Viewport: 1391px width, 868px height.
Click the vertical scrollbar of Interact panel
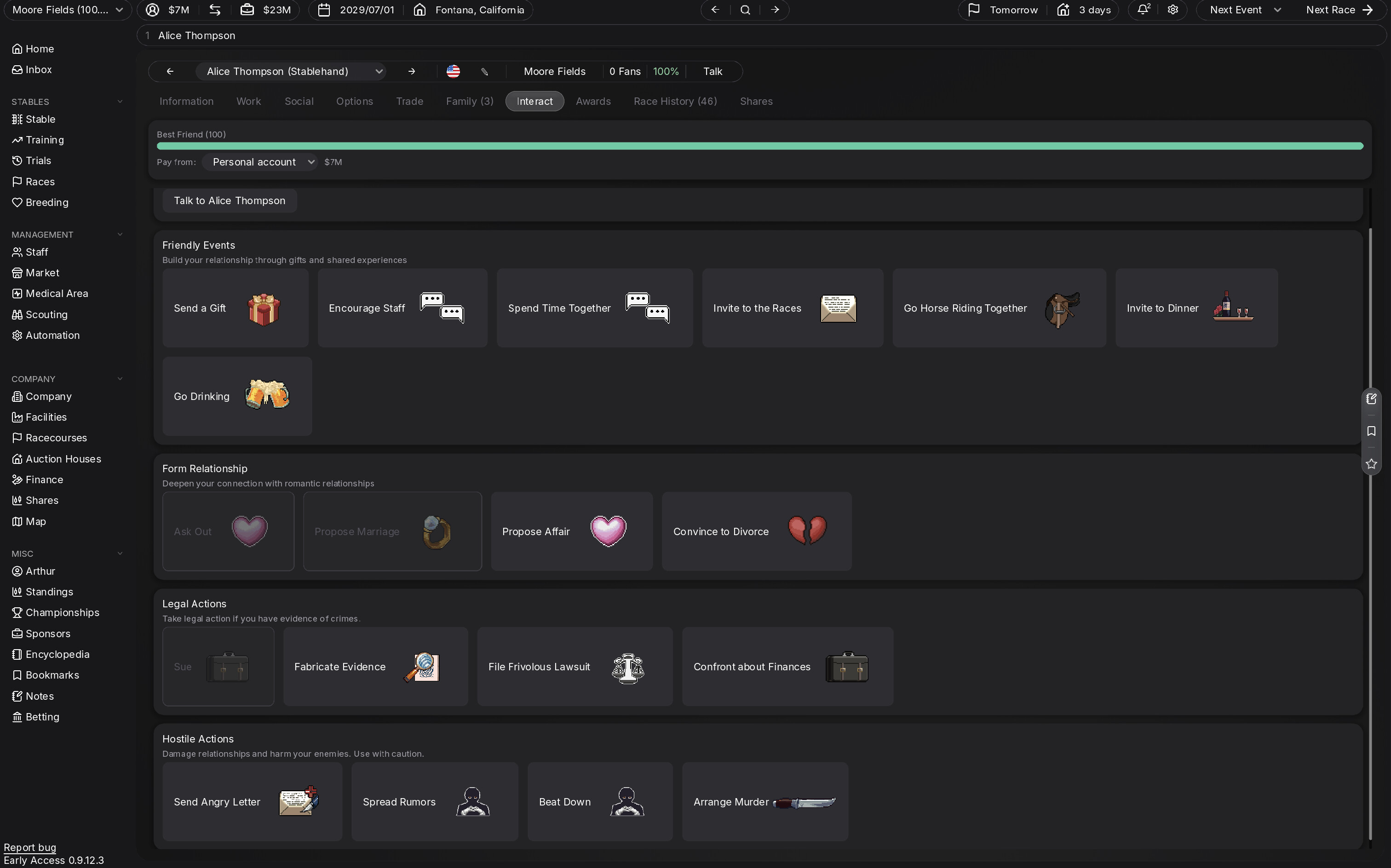click(1370, 534)
